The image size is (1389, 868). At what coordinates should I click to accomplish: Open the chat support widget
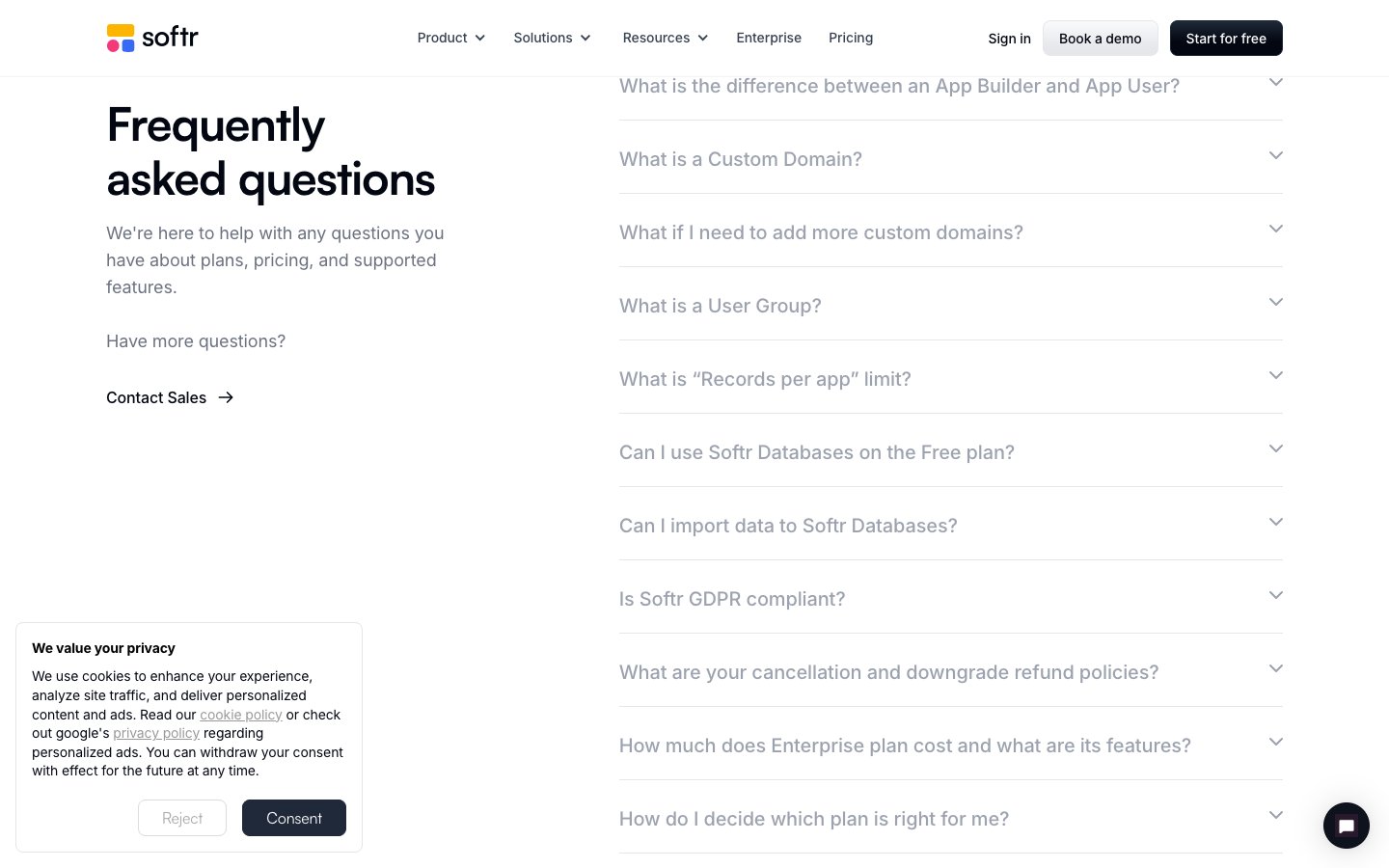[x=1347, y=826]
